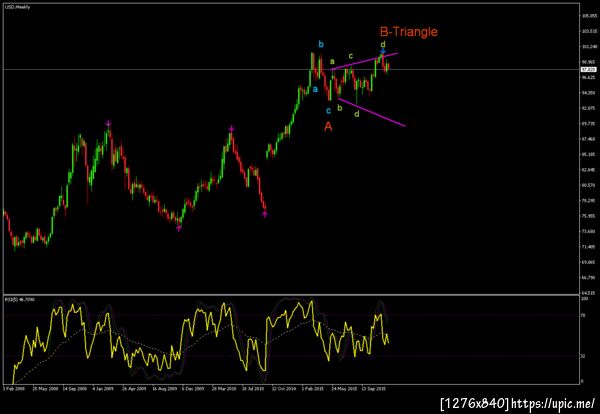Click magenta arrow marker at early 2009 peak
This screenshot has width=600, height=414.
pos(108,124)
